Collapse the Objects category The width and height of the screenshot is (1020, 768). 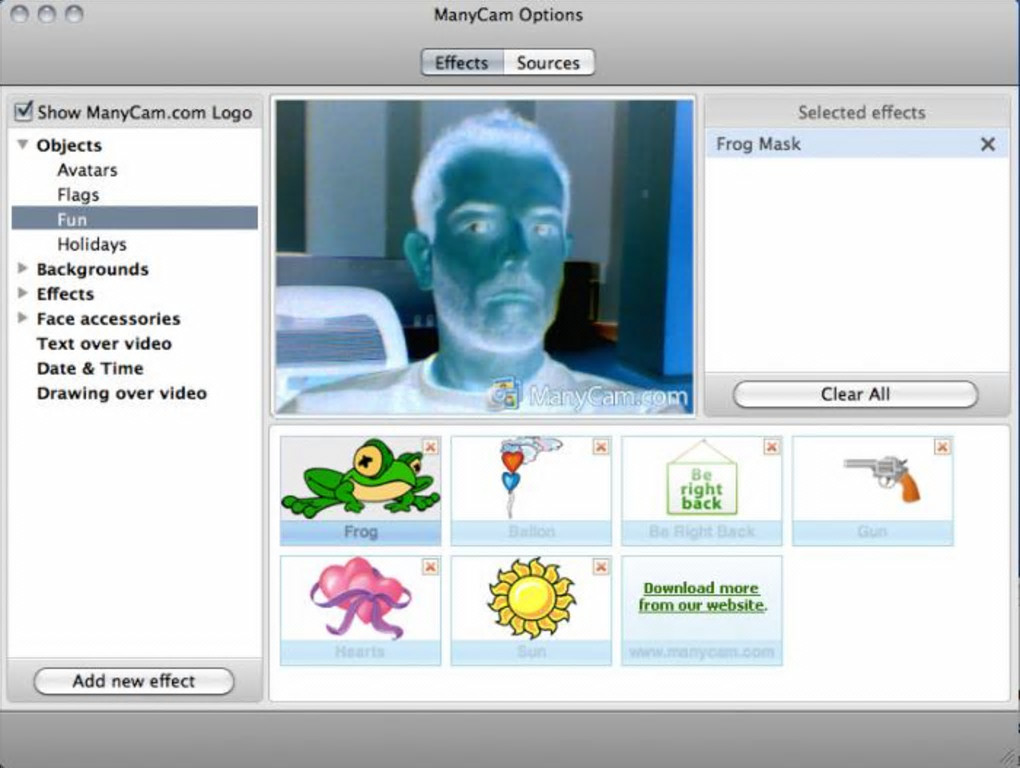pyautogui.click(x=23, y=144)
